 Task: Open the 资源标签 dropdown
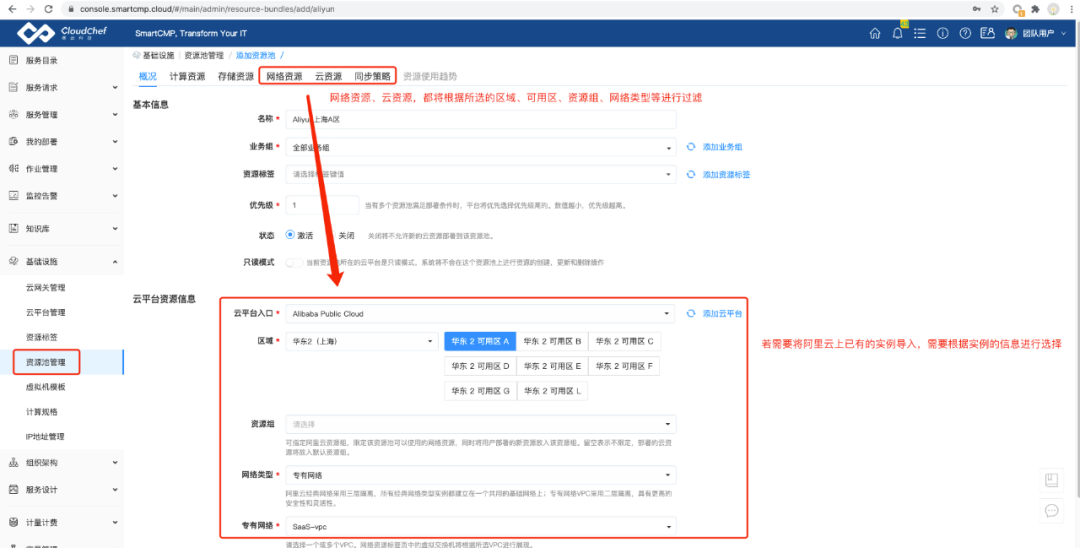481,174
